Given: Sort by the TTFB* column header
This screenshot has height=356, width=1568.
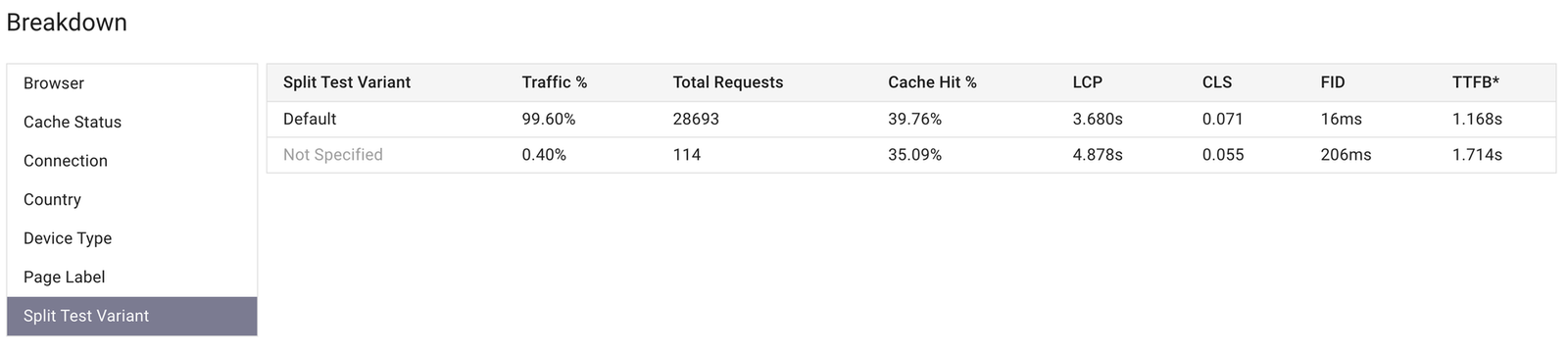Looking at the screenshot, I should (x=1476, y=82).
